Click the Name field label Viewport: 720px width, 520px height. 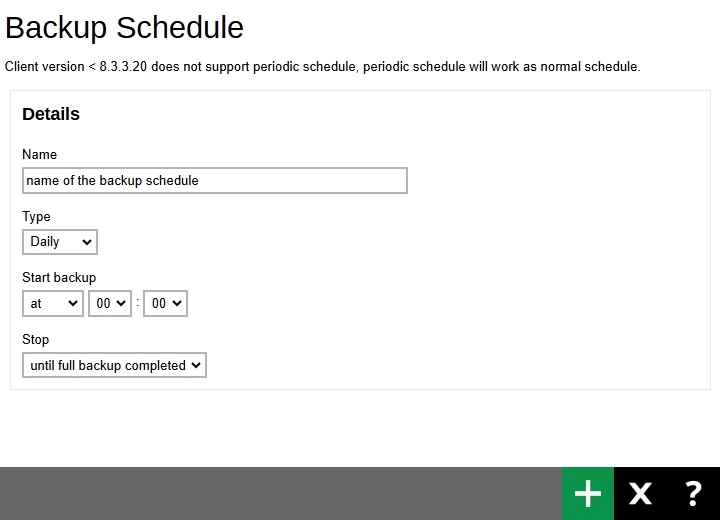[x=40, y=155]
